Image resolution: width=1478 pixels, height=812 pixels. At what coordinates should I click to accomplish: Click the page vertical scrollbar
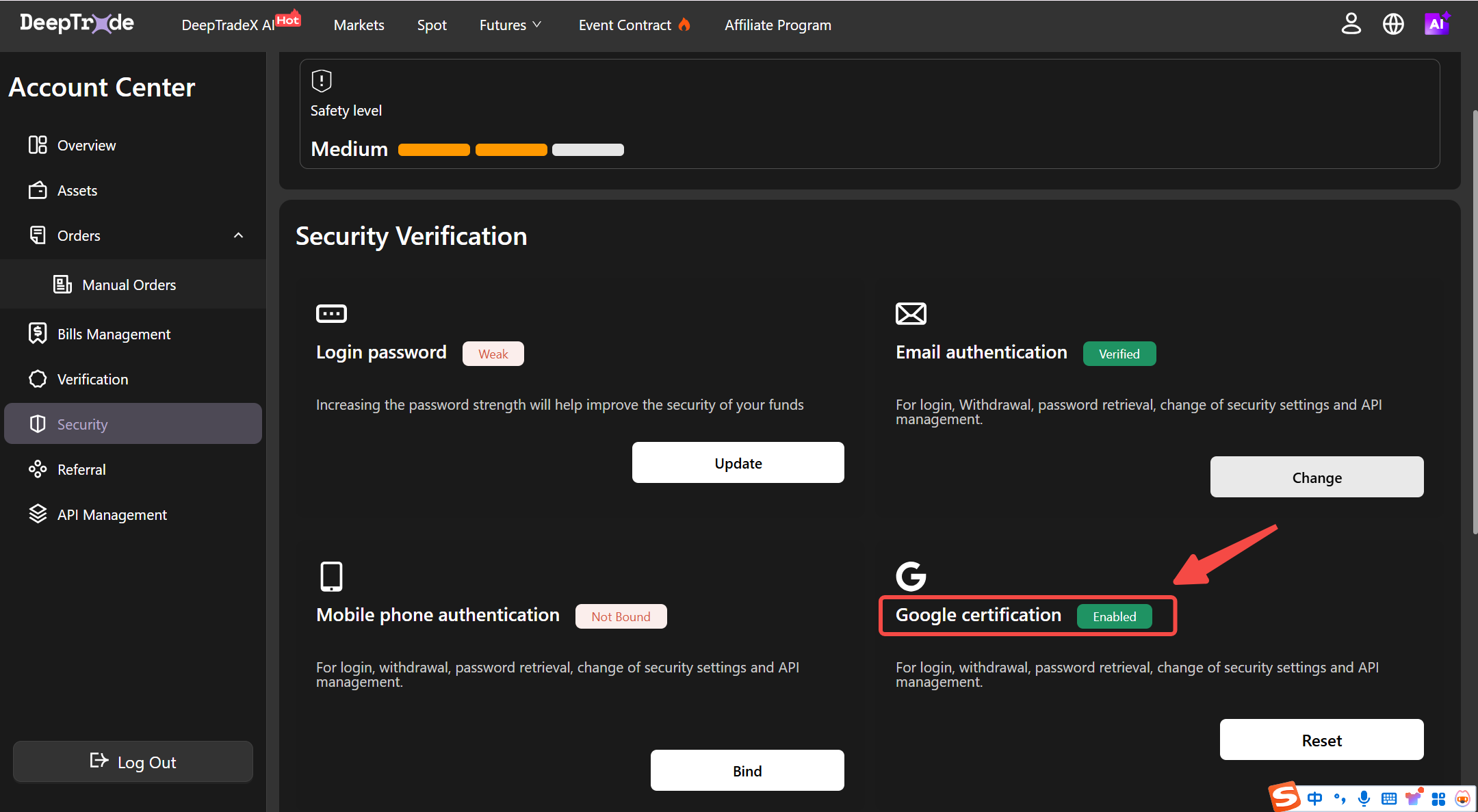tap(1475, 322)
